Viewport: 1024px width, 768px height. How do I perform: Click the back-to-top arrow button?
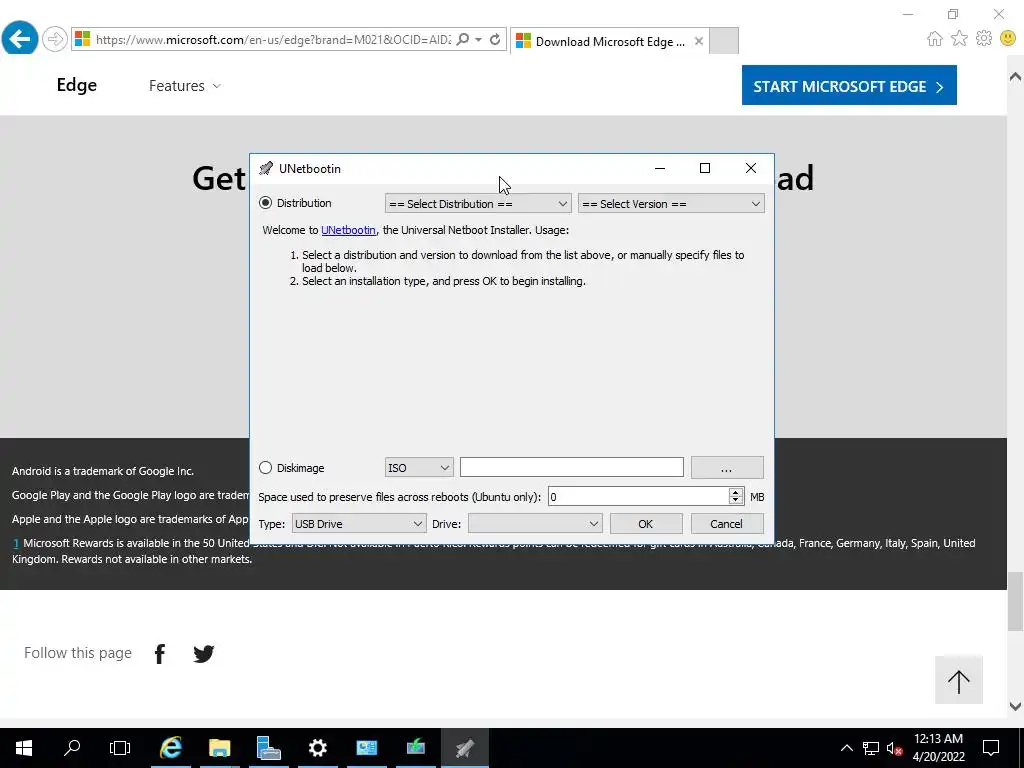tap(959, 680)
